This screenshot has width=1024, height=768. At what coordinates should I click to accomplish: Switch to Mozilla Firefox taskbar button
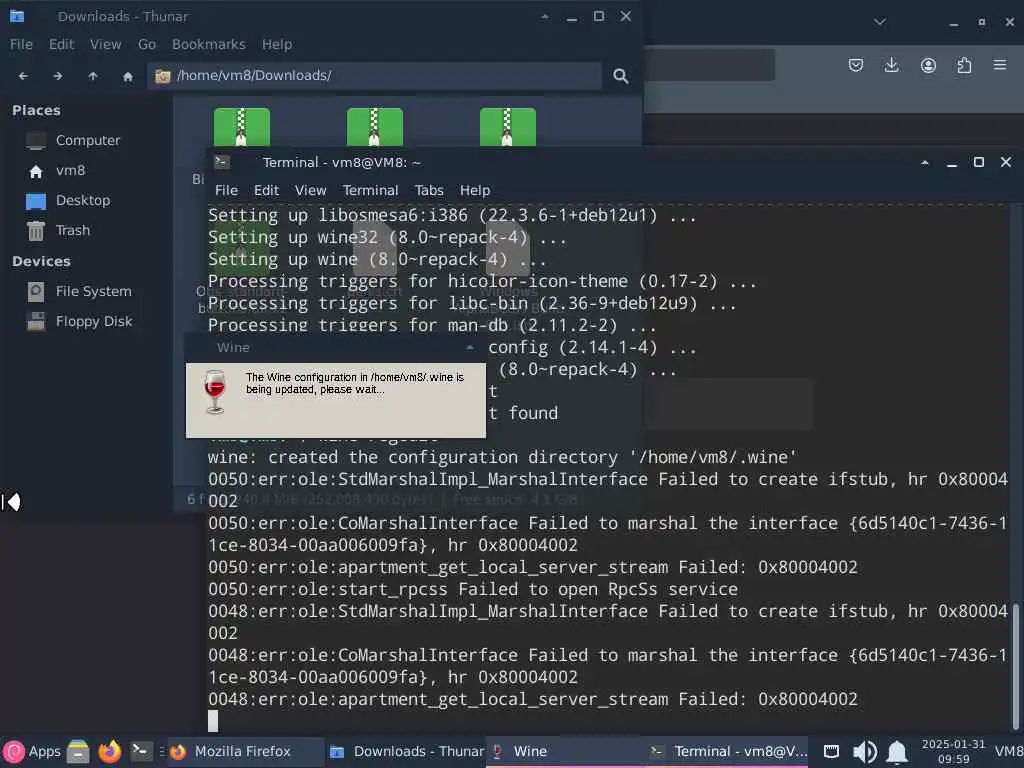point(246,752)
